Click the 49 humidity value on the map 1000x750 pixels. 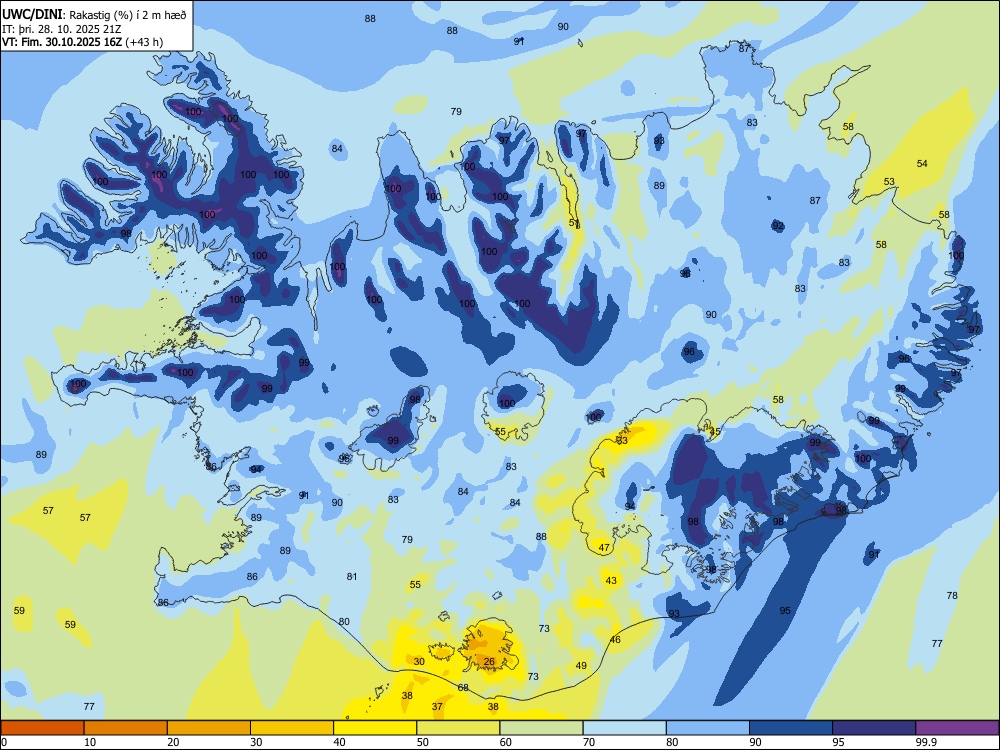pos(581,666)
